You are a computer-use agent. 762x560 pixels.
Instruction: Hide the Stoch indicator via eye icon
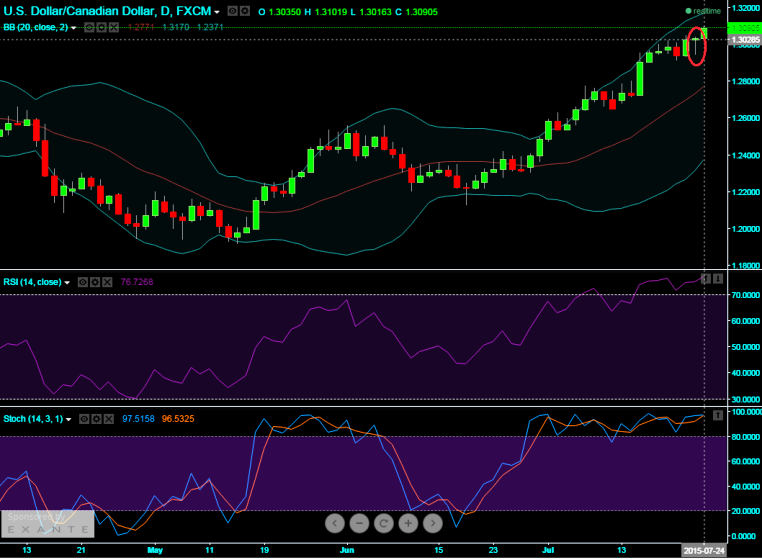tap(84, 419)
